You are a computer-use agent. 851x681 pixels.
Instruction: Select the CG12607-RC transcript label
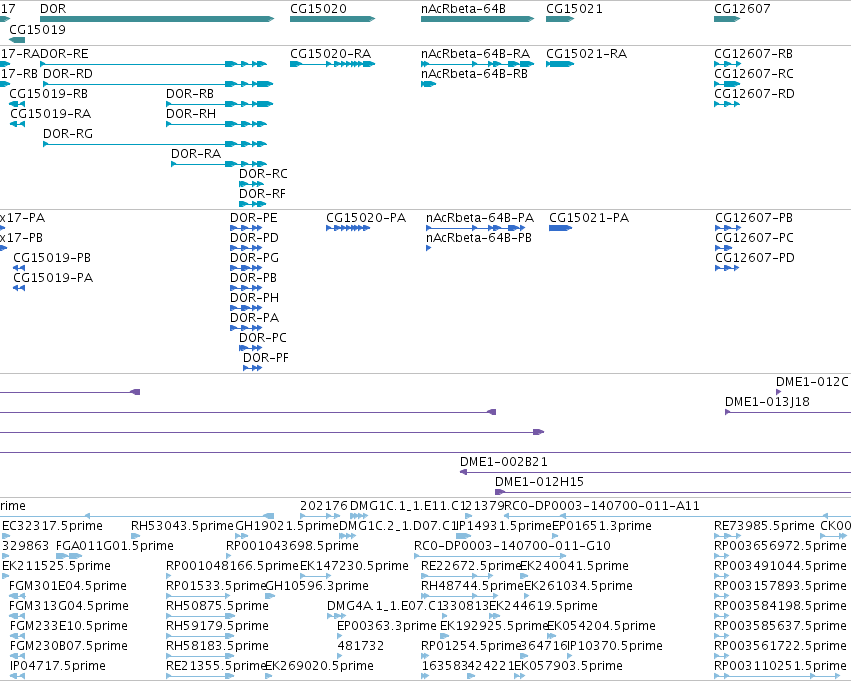click(754, 74)
